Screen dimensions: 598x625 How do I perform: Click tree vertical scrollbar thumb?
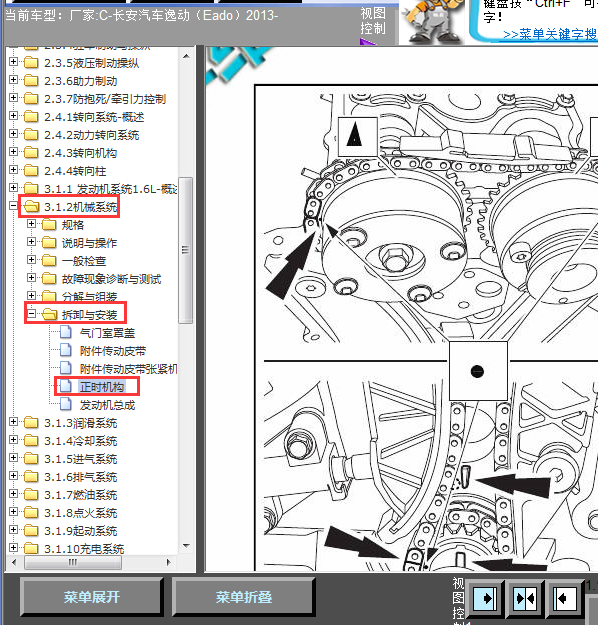coord(186,250)
